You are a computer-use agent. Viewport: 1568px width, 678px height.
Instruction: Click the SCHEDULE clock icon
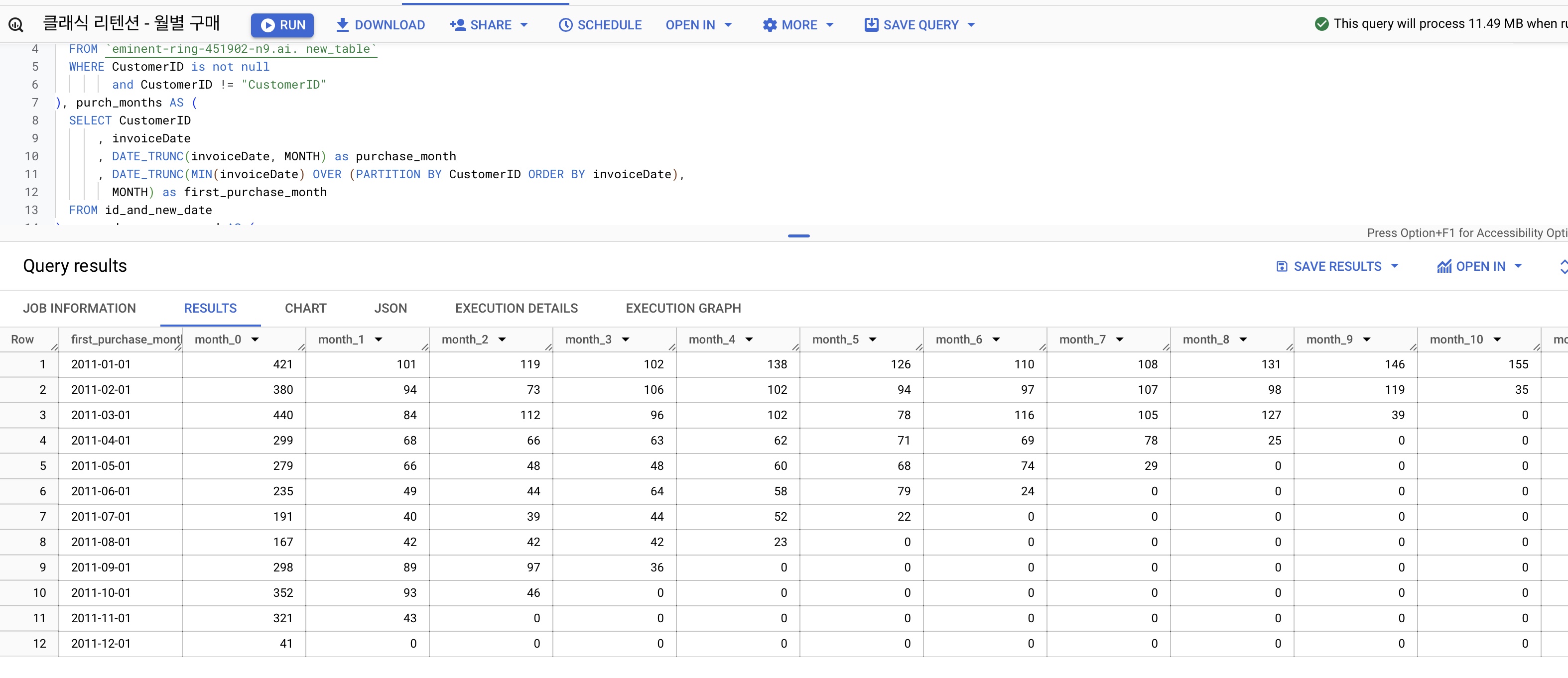point(565,25)
